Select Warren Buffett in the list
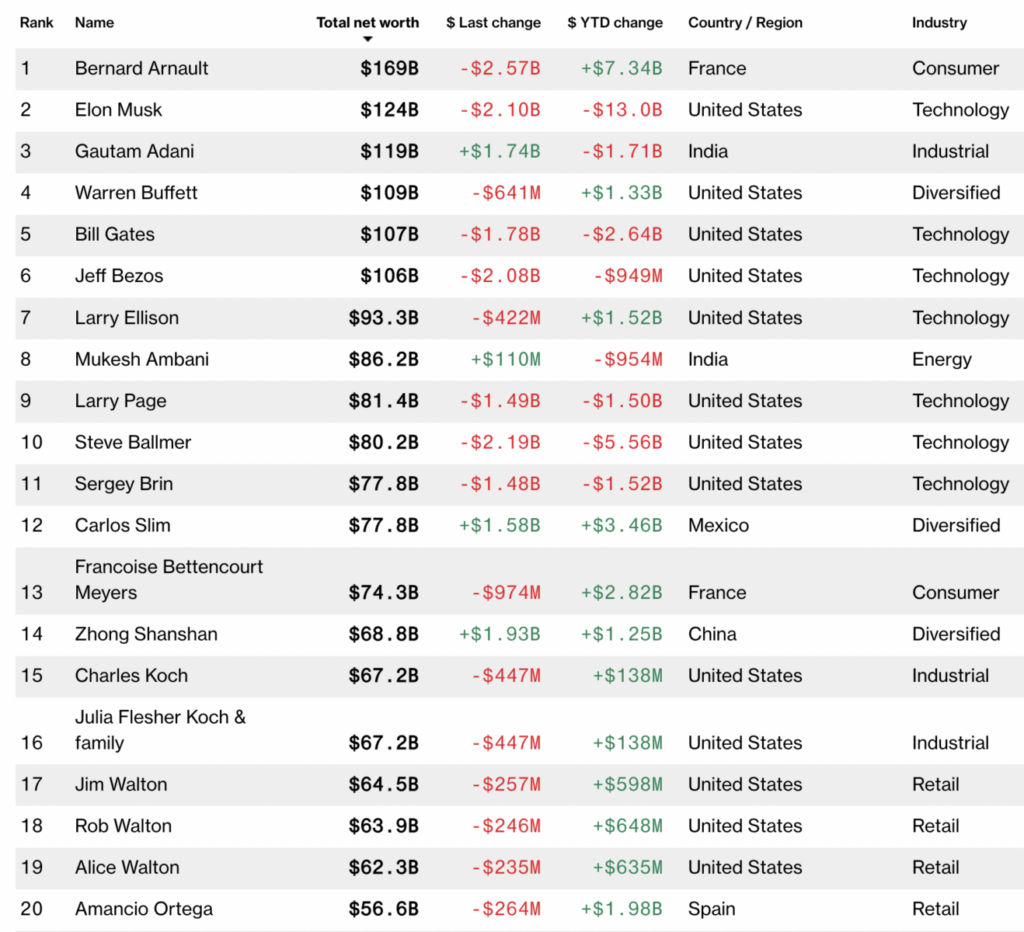 click(x=136, y=193)
